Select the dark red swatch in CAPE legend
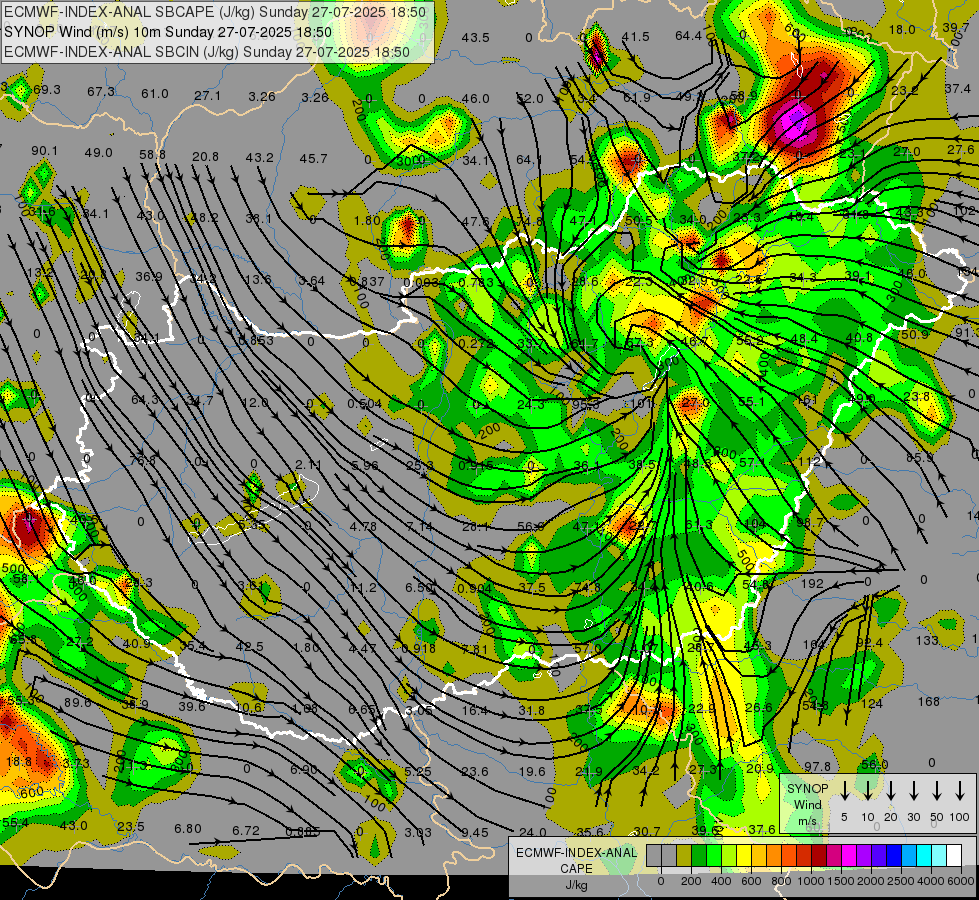 [819, 856]
